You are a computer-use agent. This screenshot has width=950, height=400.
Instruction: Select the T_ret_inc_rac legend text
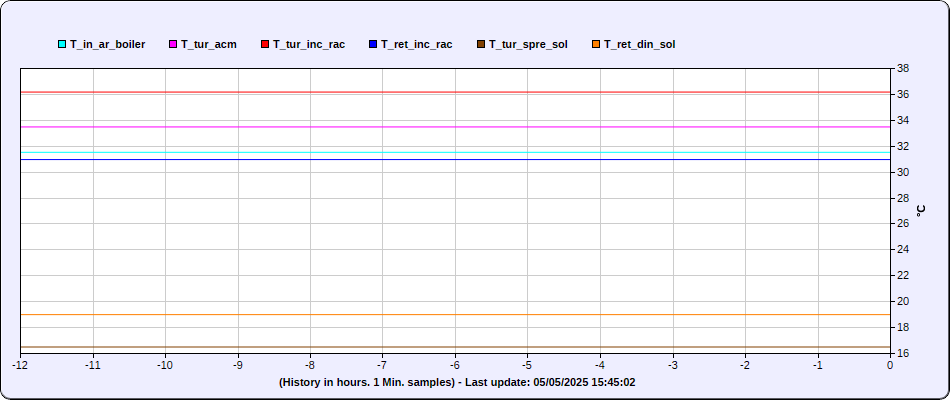(x=417, y=45)
